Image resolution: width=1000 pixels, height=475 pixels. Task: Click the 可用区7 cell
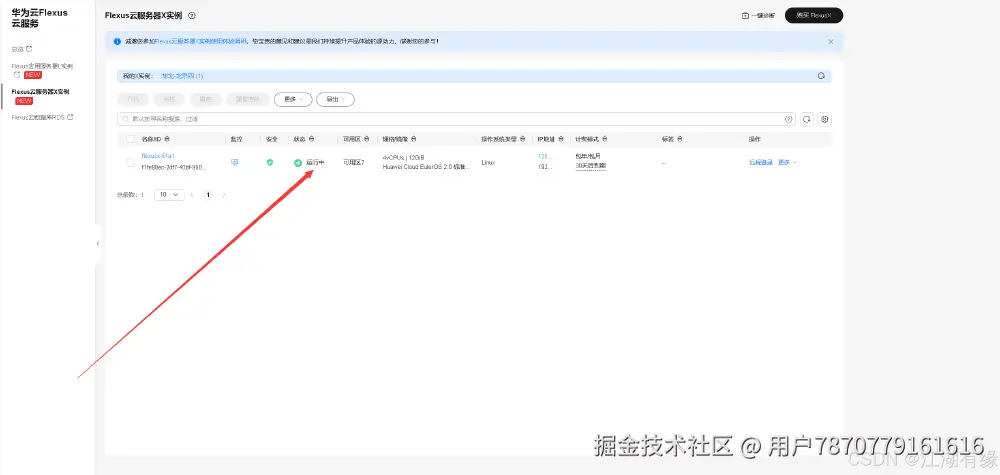click(353, 163)
